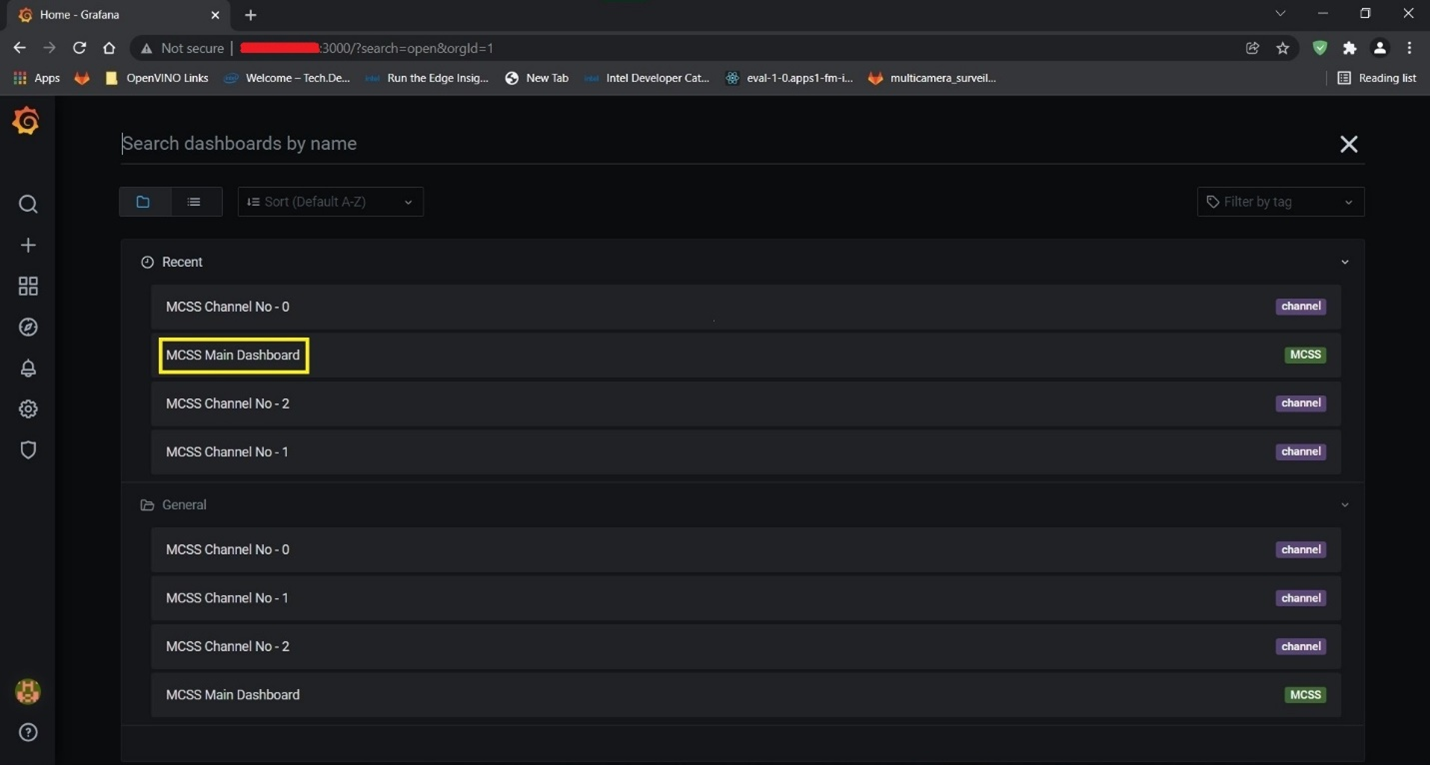This screenshot has height=765, width=1430.
Task: Click the Grafana logo icon
Action: (x=26, y=121)
